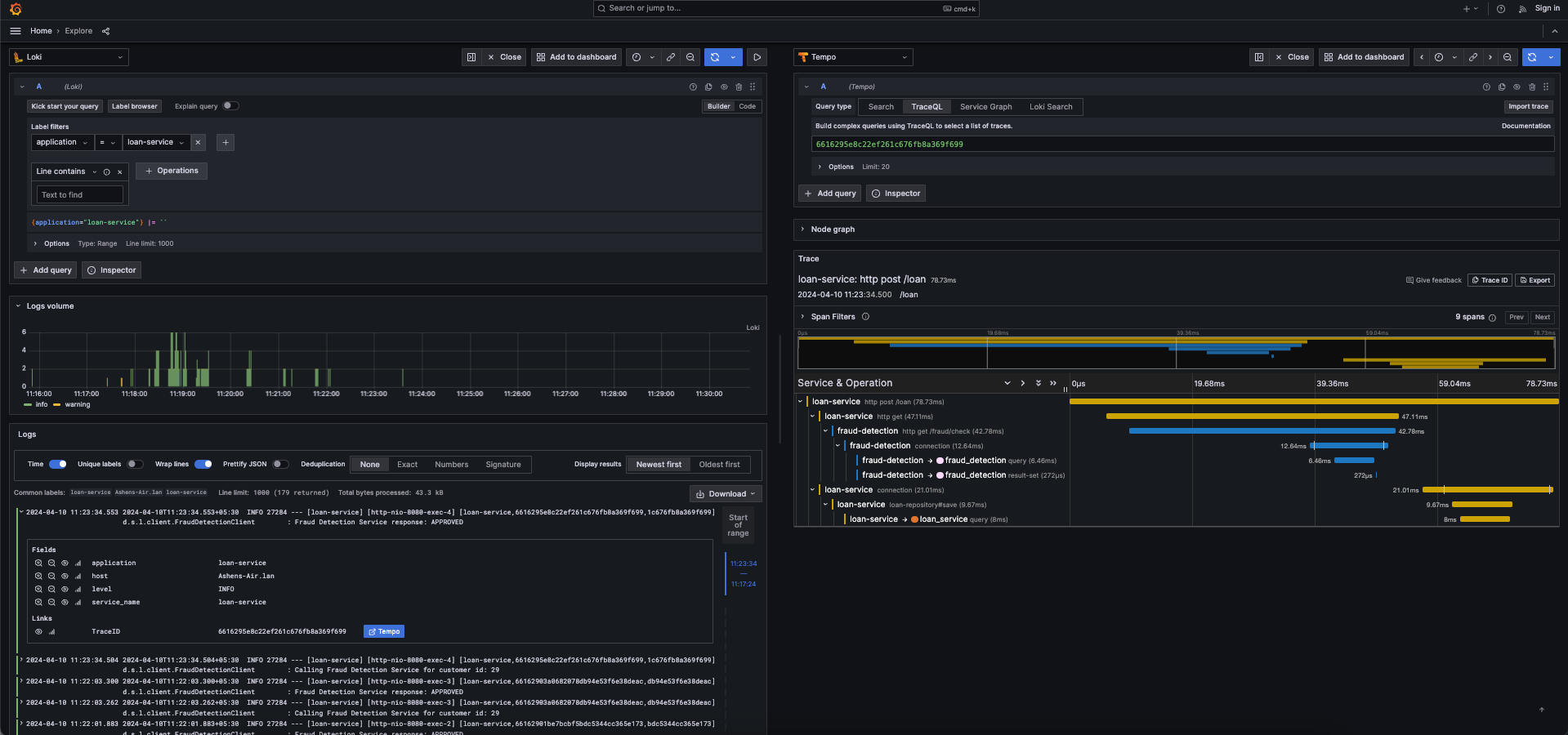Click the trace minimap timeline overview
Viewport: 1568px width, 735px height.
pos(1176,353)
